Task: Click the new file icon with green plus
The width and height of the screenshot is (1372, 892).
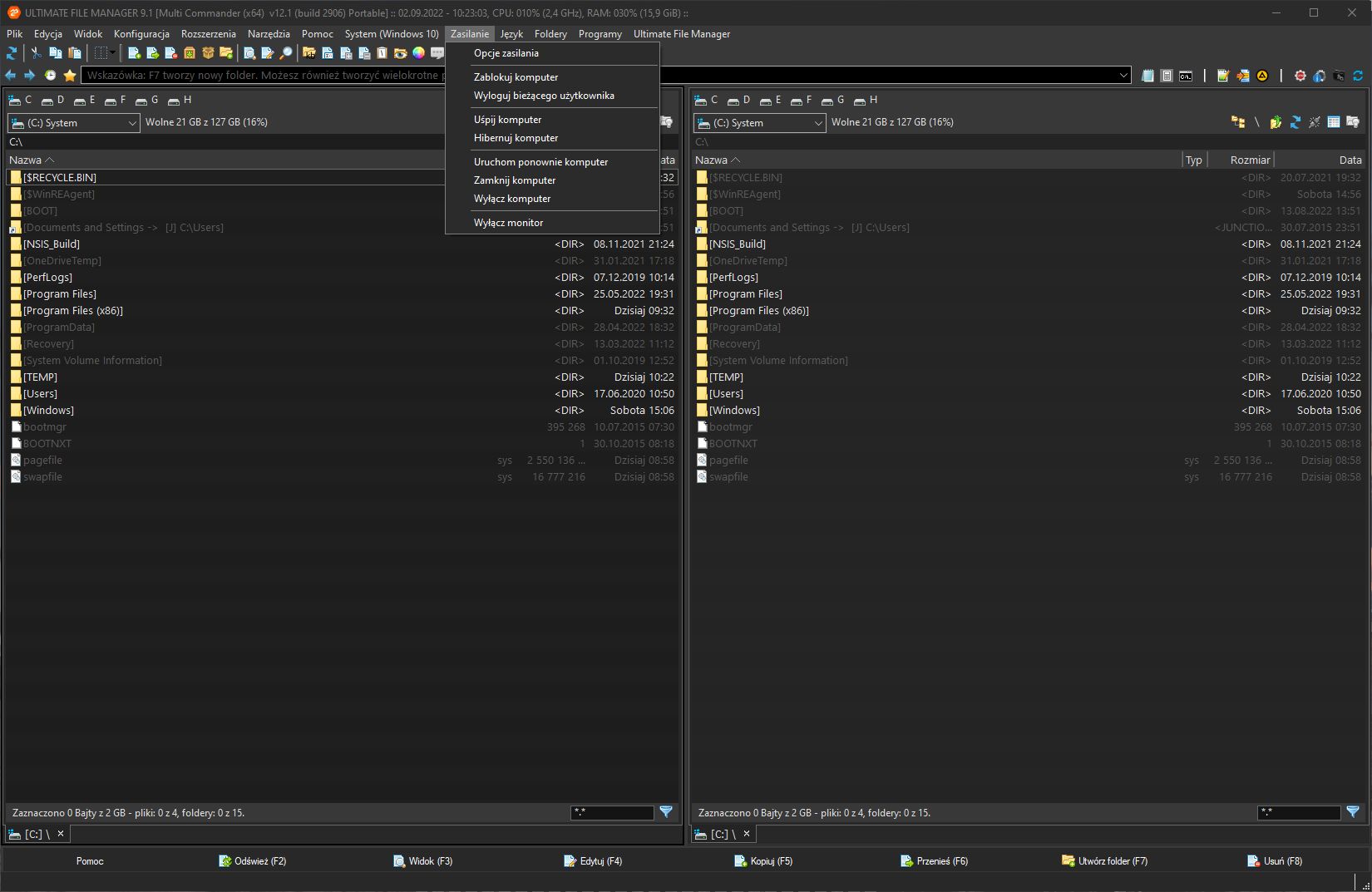Action: coord(135,53)
